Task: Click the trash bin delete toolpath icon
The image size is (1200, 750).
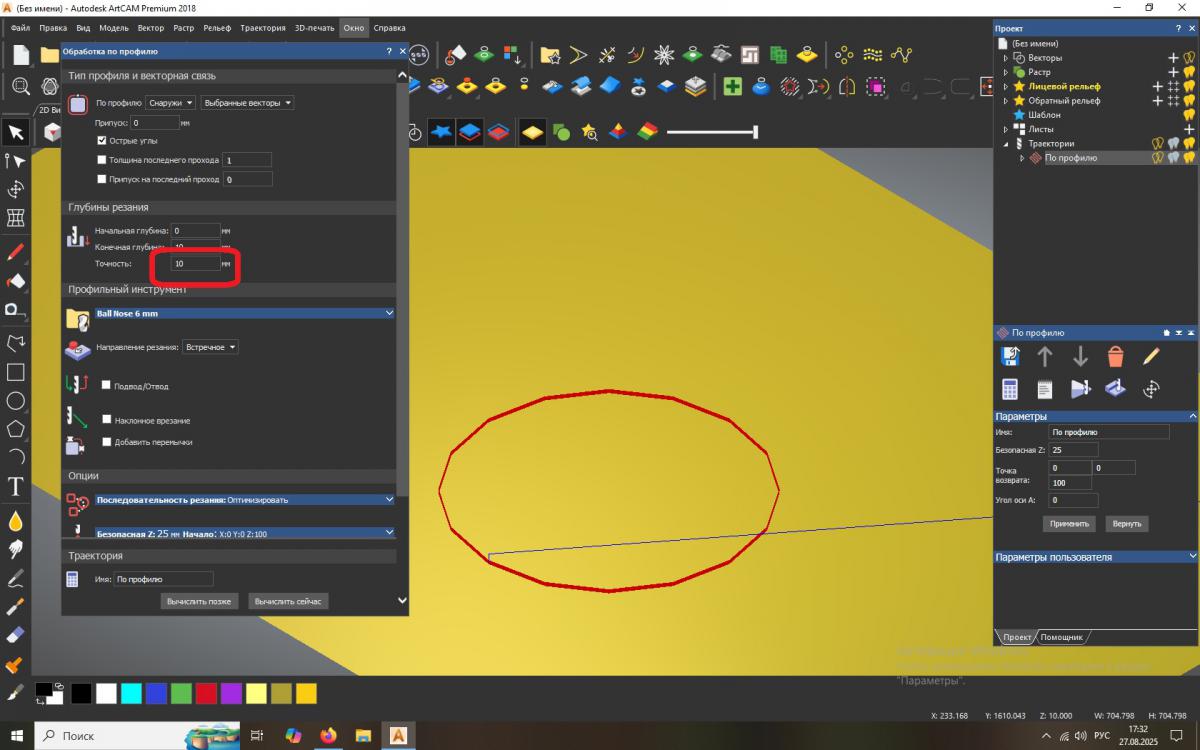Action: (x=1116, y=356)
